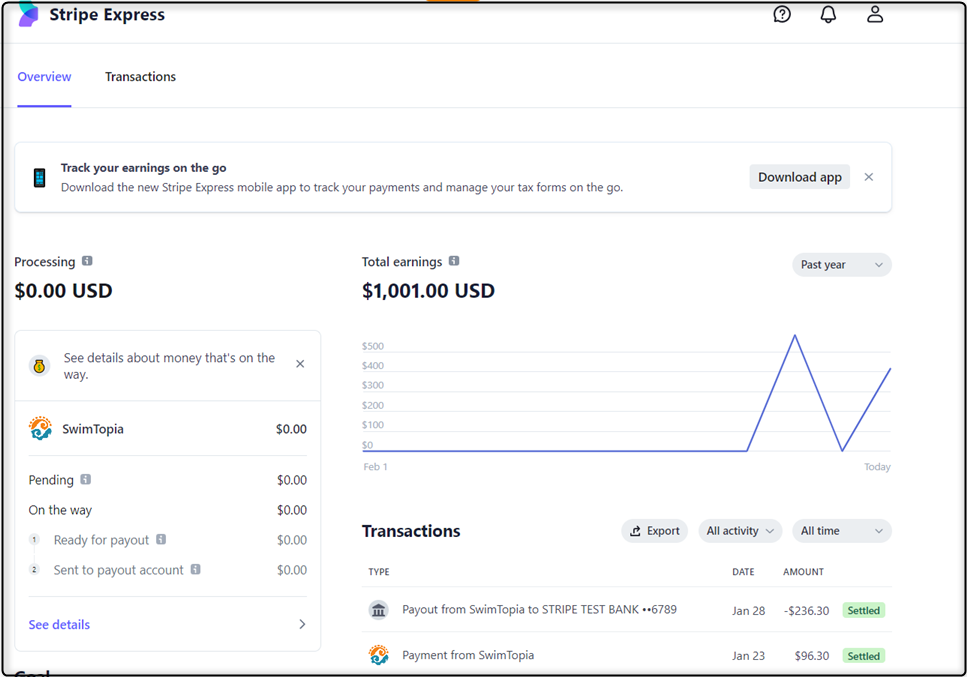Viewport: 967px width, 677px height.
Task: Open notifications bell icon
Action: point(828,14)
